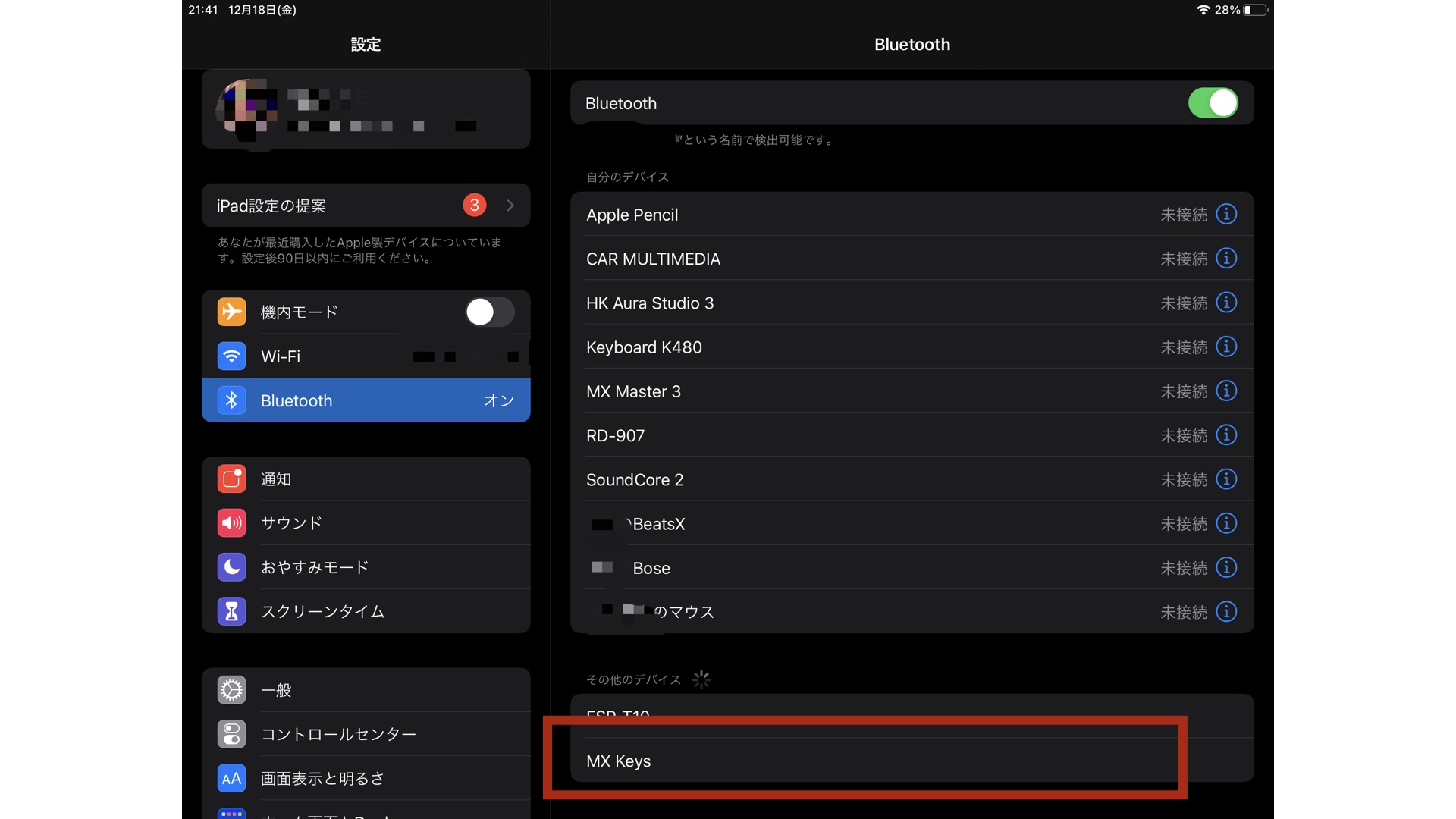Connect to CAR MULTIMEDIA
Image resolution: width=1456 pixels, height=819 pixels.
pyautogui.click(x=912, y=259)
